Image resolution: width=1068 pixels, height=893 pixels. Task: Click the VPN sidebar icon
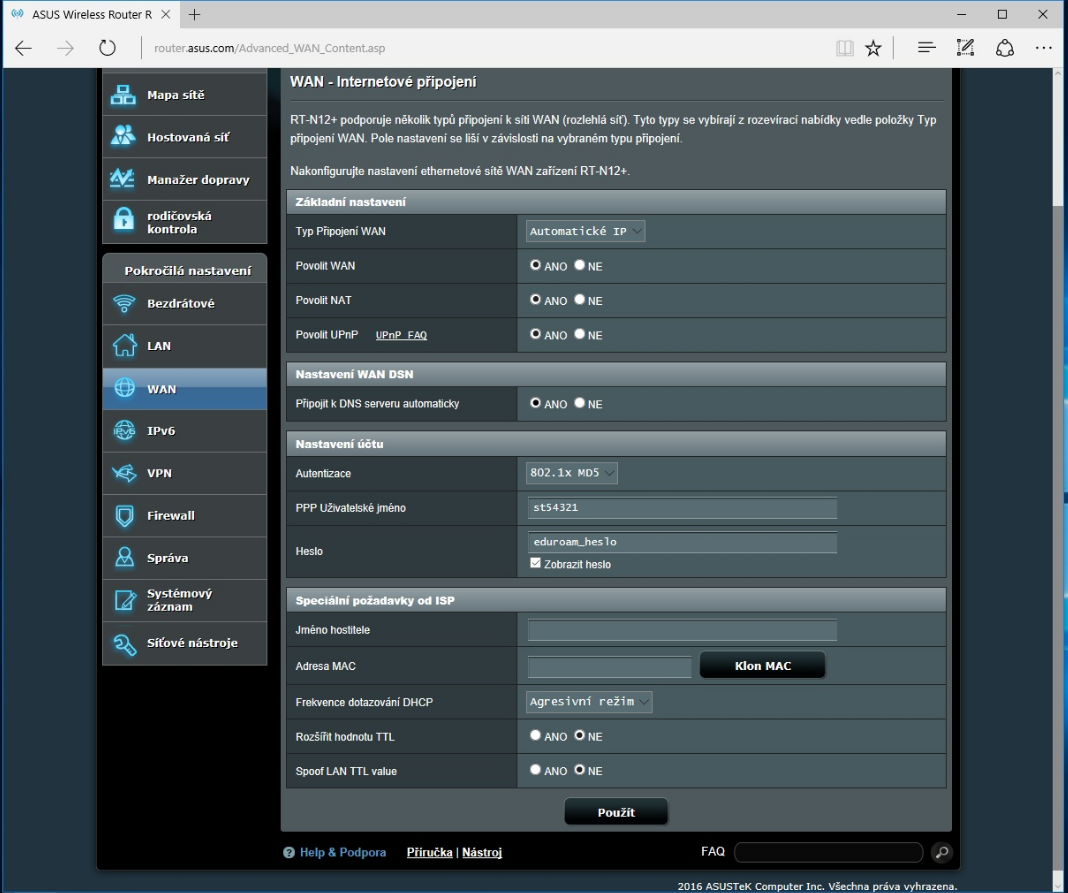pyautogui.click(x=124, y=473)
